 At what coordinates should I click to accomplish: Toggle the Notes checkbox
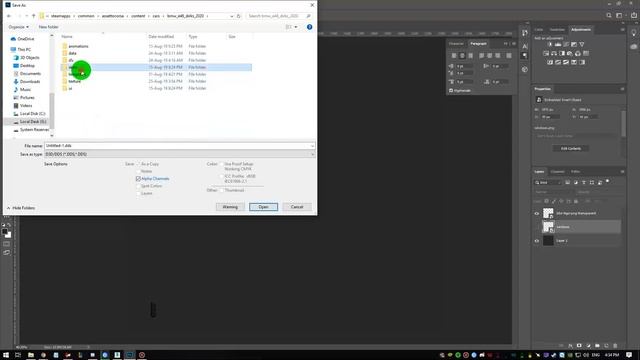pos(138,171)
